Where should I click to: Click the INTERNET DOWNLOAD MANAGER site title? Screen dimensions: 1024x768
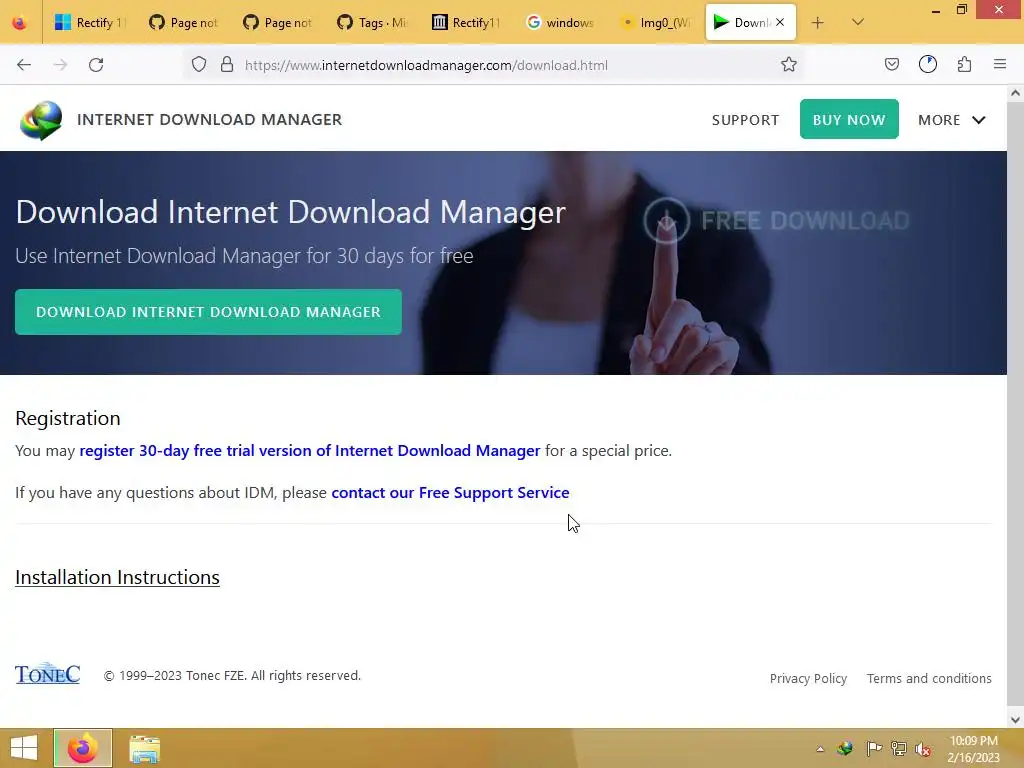210,120
